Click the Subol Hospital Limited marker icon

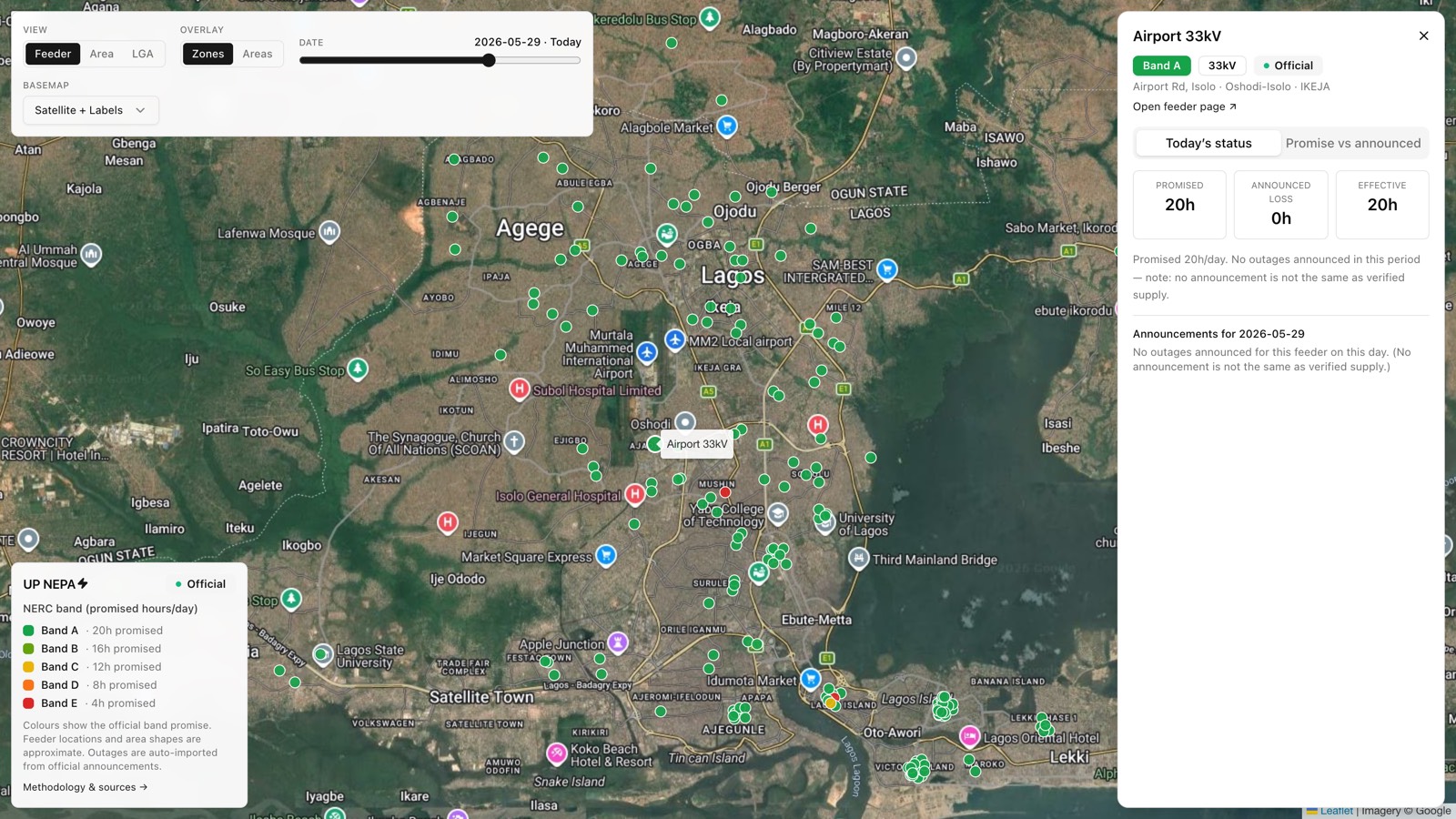pos(519,389)
